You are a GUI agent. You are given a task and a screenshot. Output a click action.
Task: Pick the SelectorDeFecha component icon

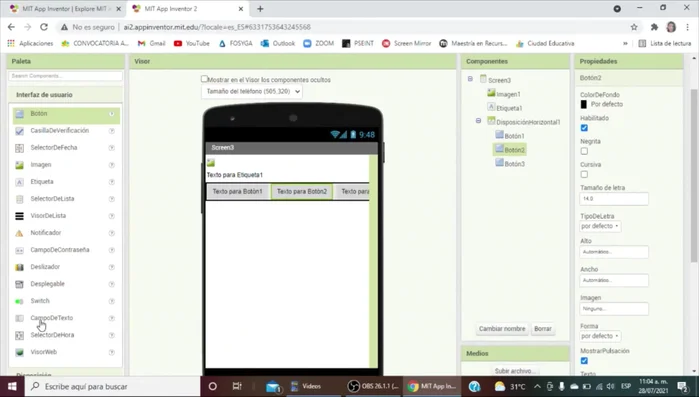pos(20,148)
